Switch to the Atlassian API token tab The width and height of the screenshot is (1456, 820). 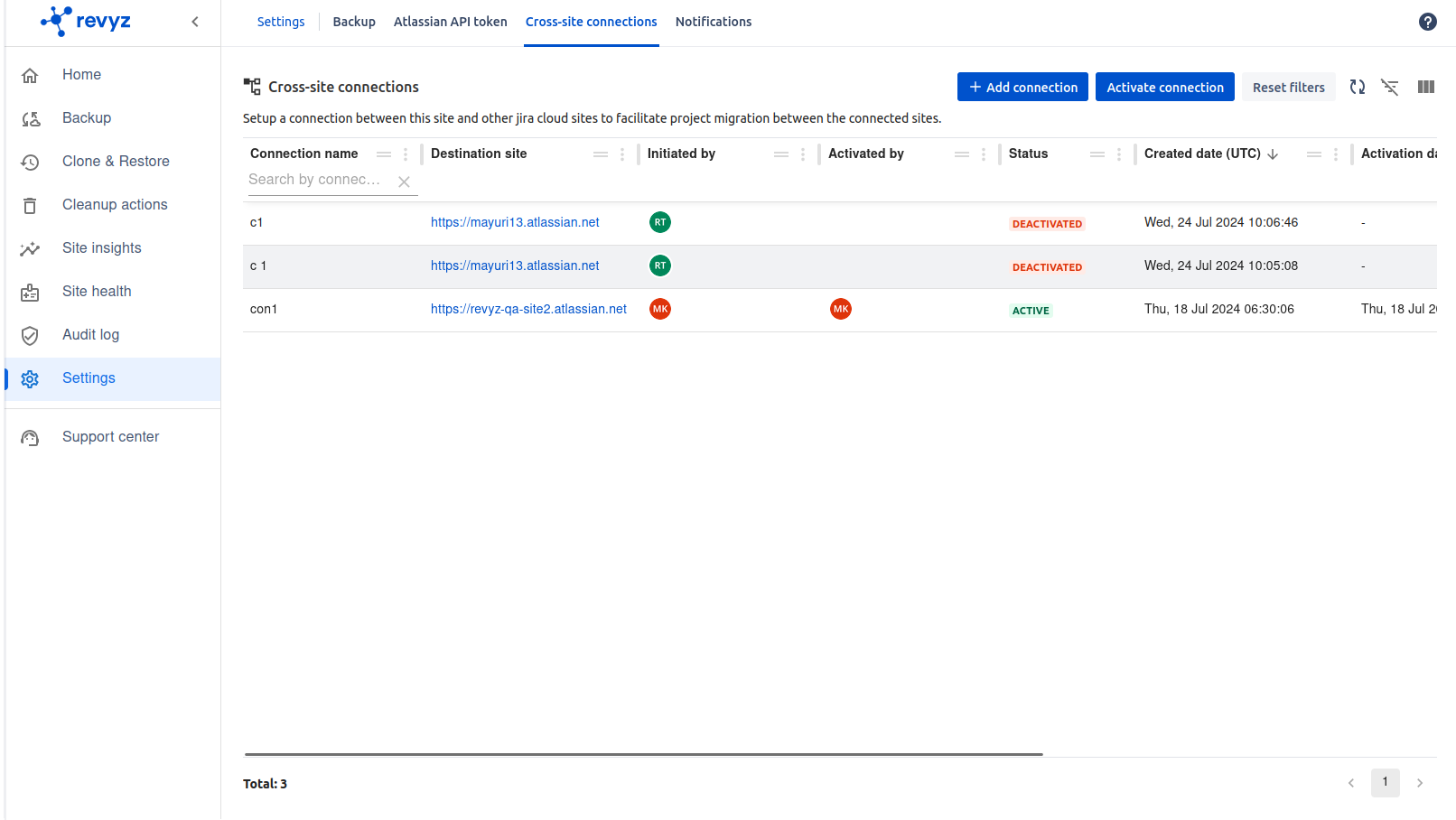click(450, 22)
